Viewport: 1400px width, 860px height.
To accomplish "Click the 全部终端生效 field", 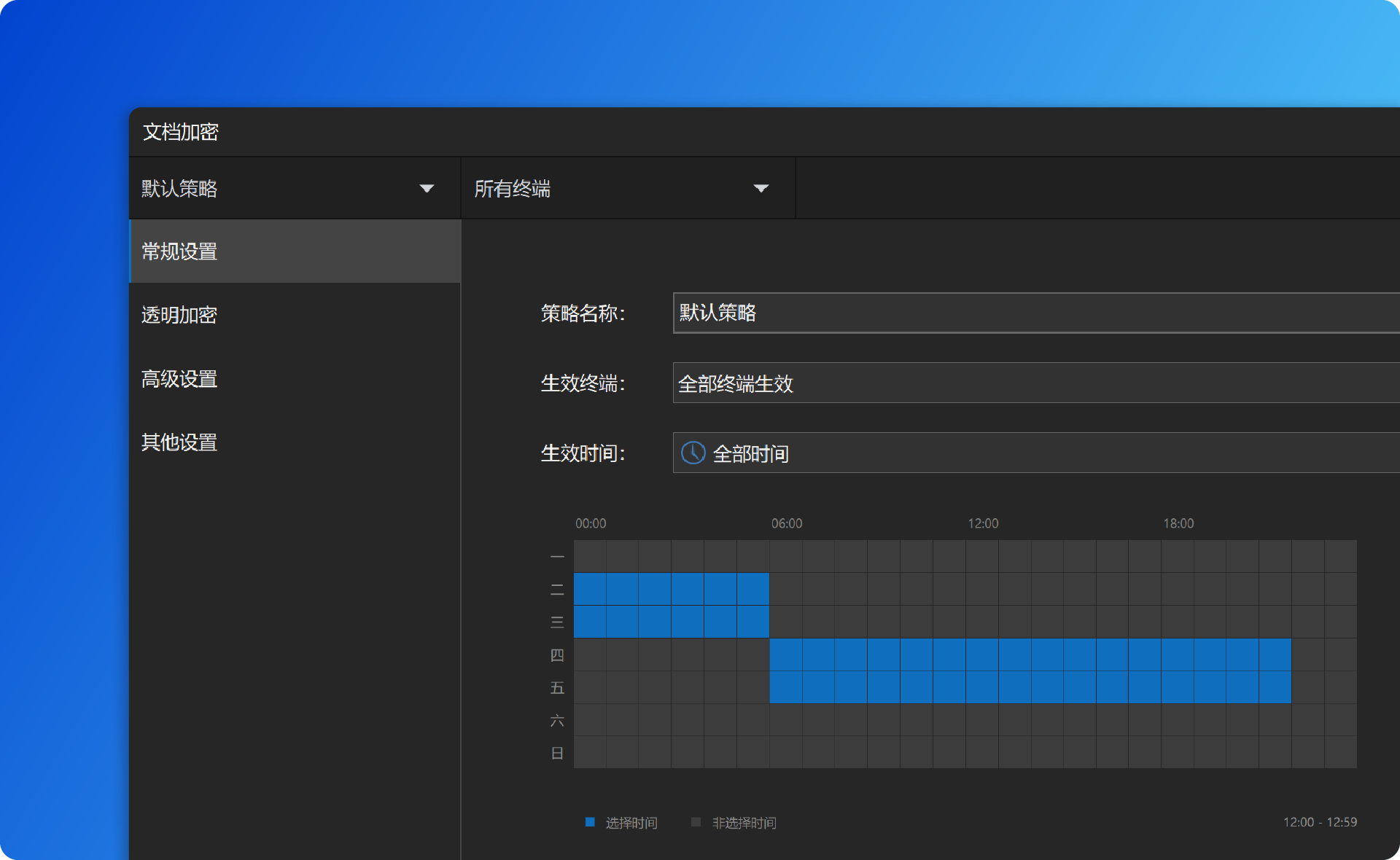I will (x=1036, y=383).
